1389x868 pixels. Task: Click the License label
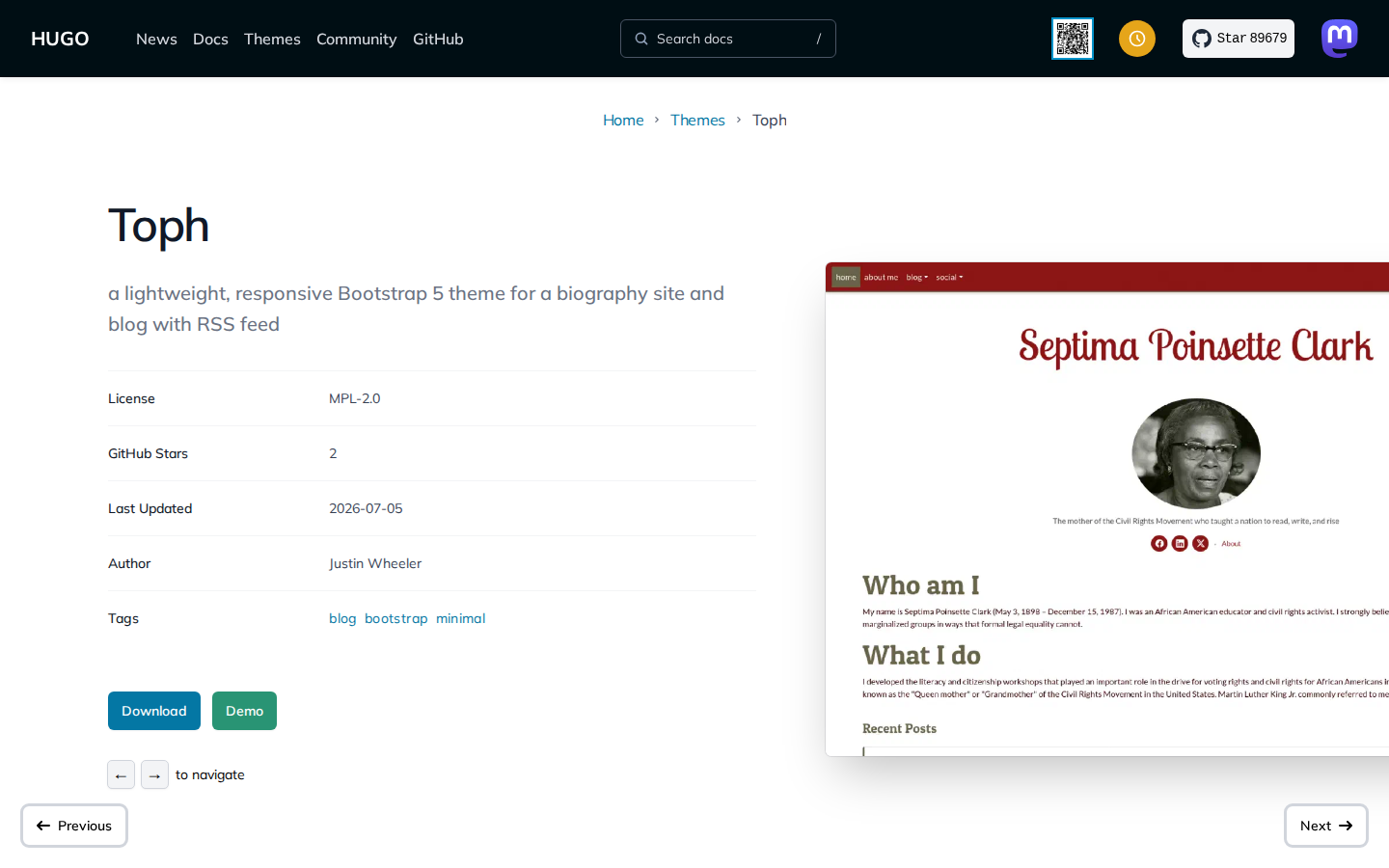pos(131,398)
